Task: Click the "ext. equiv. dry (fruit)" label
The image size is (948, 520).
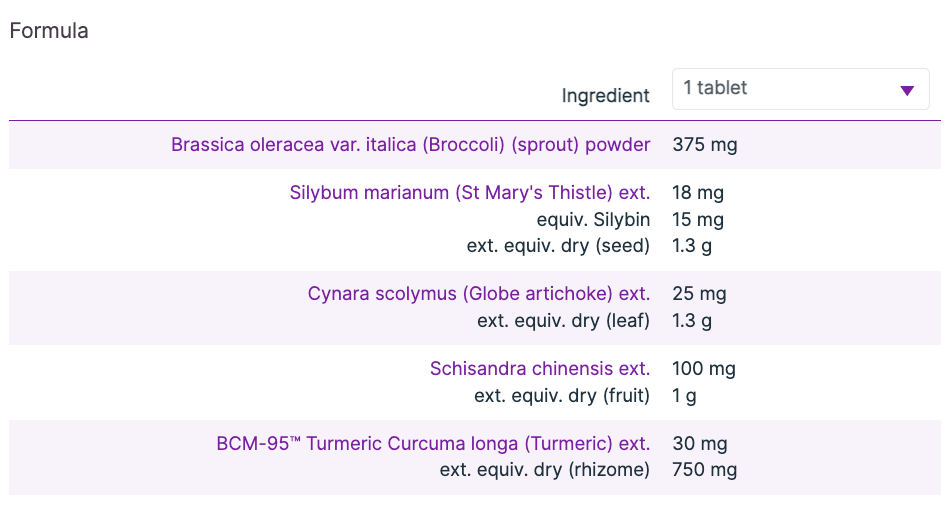Action: [x=562, y=396]
